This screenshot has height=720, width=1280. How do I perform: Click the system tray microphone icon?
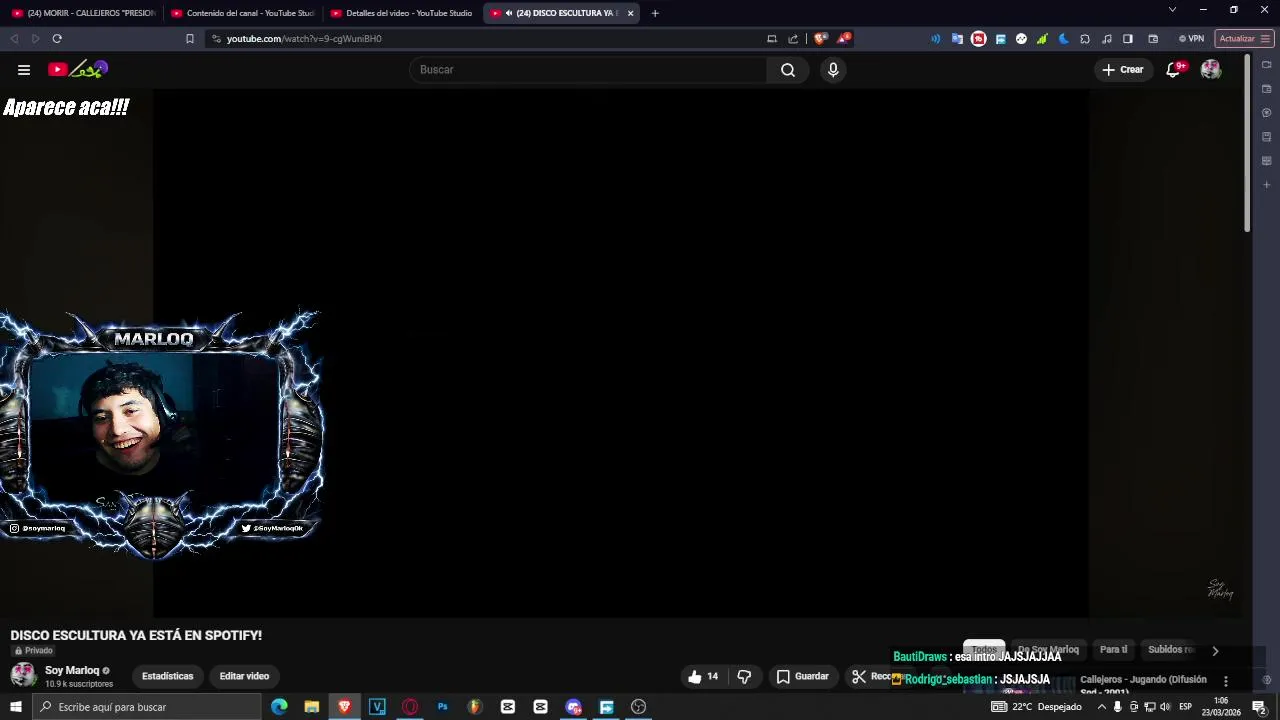coord(1117,707)
